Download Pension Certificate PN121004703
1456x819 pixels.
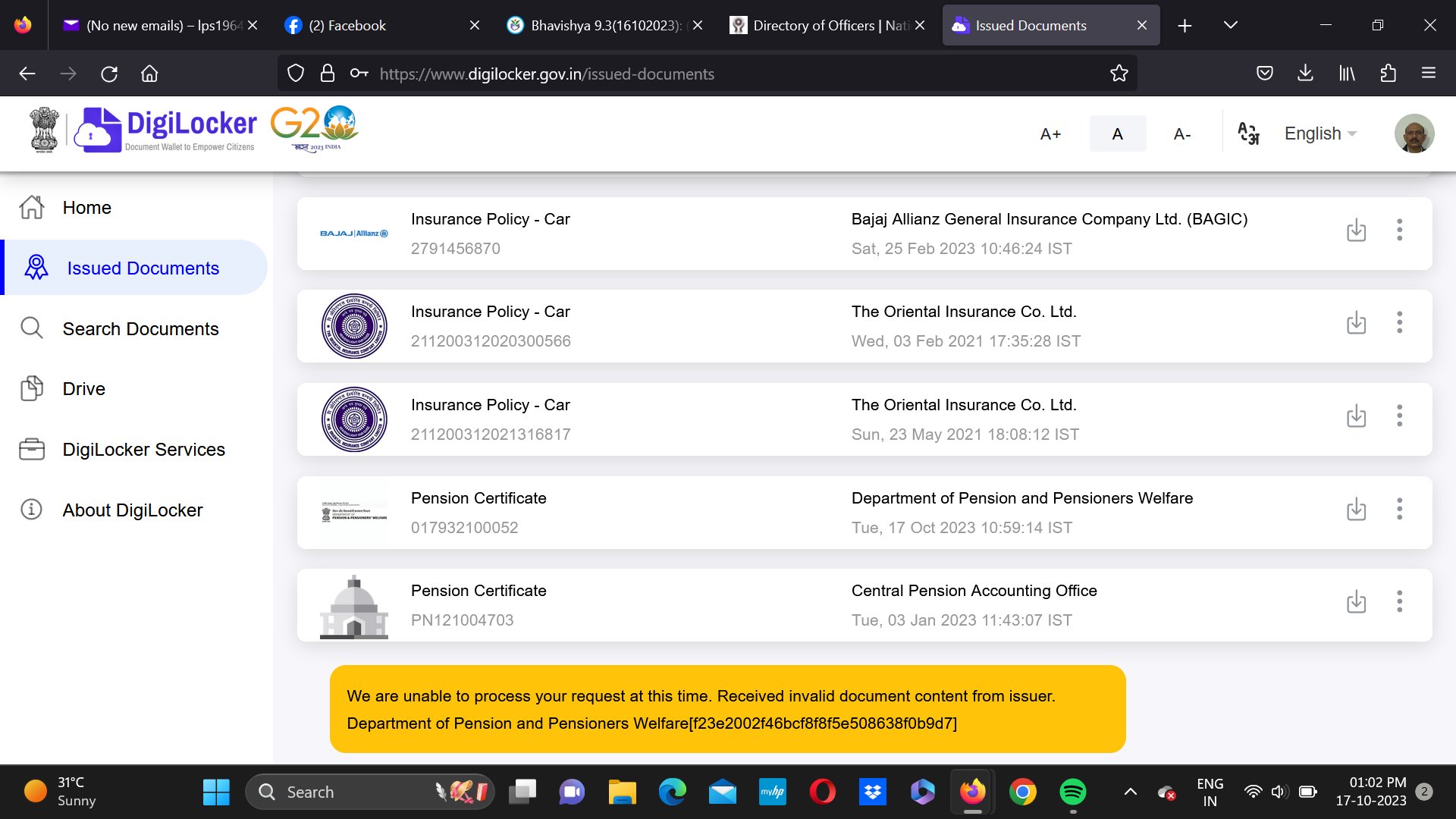tap(1356, 602)
